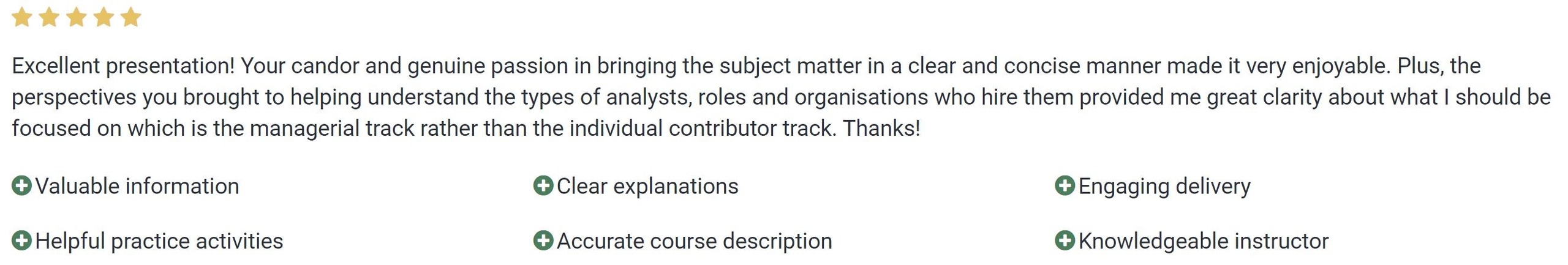Click the "Excellent presentation!" opening text
This screenshot has width=1568, height=265.
click(x=123, y=65)
